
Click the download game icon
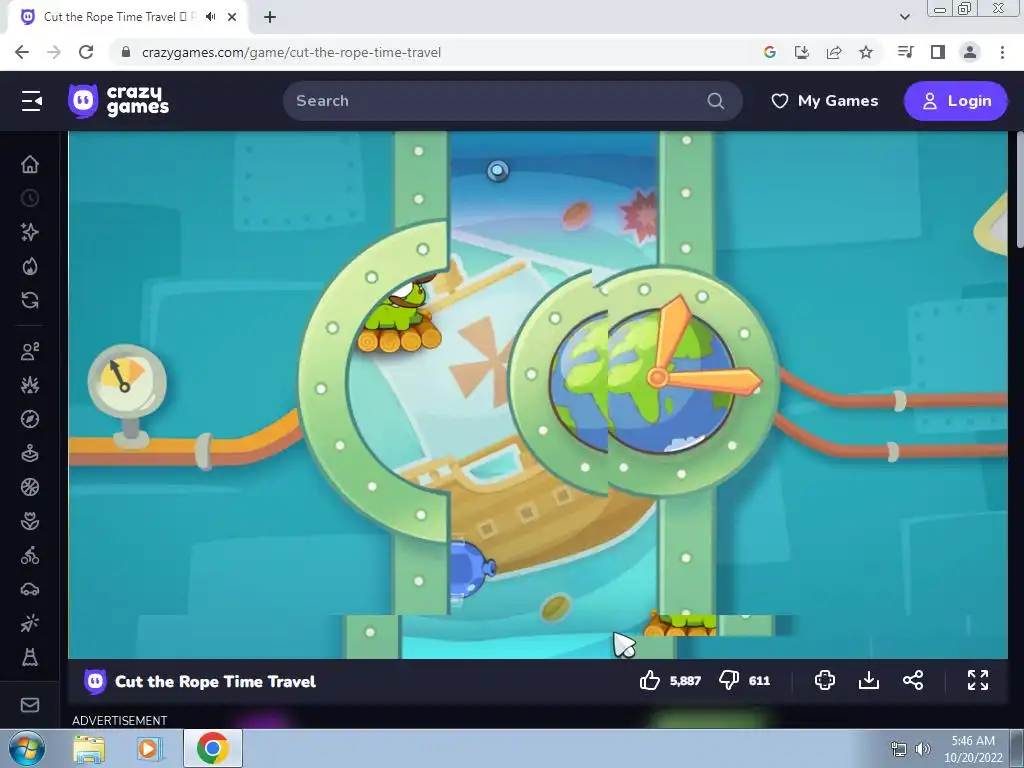pos(869,680)
